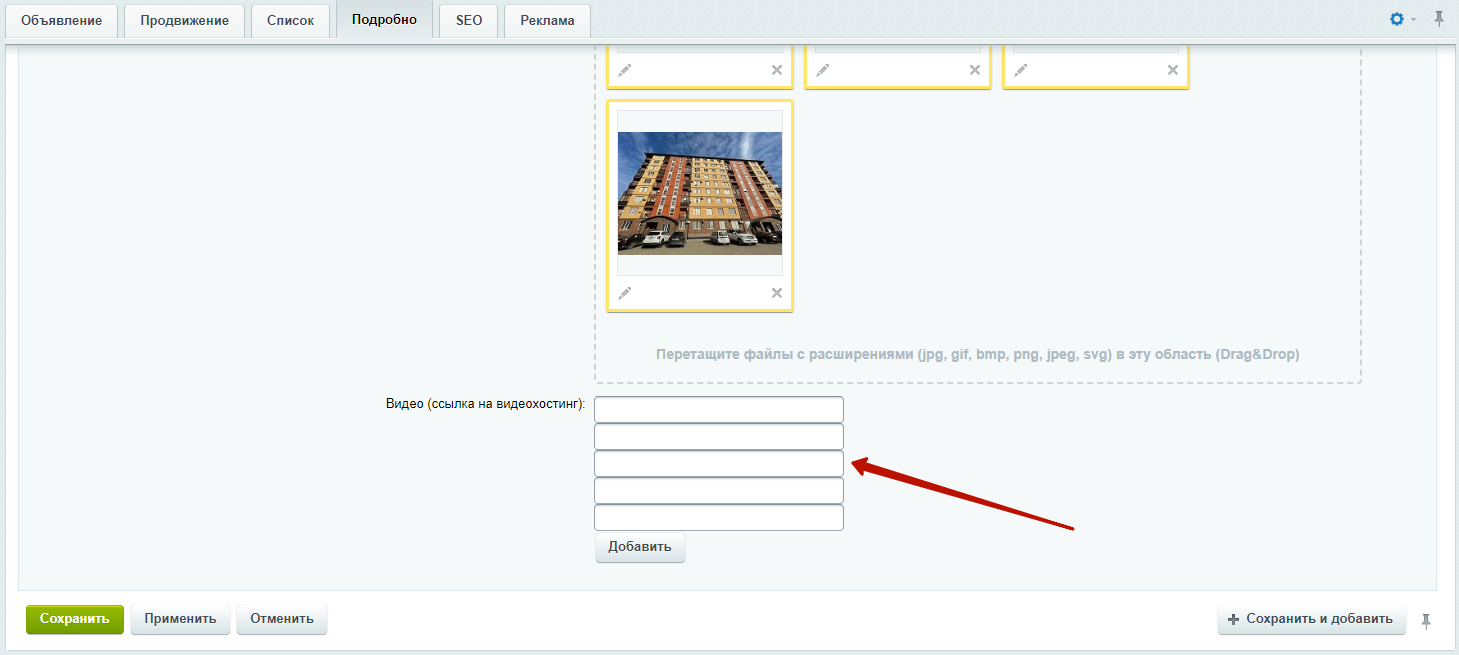
Task: Click the pin icon beside the tabs
Action: point(1439,19)
